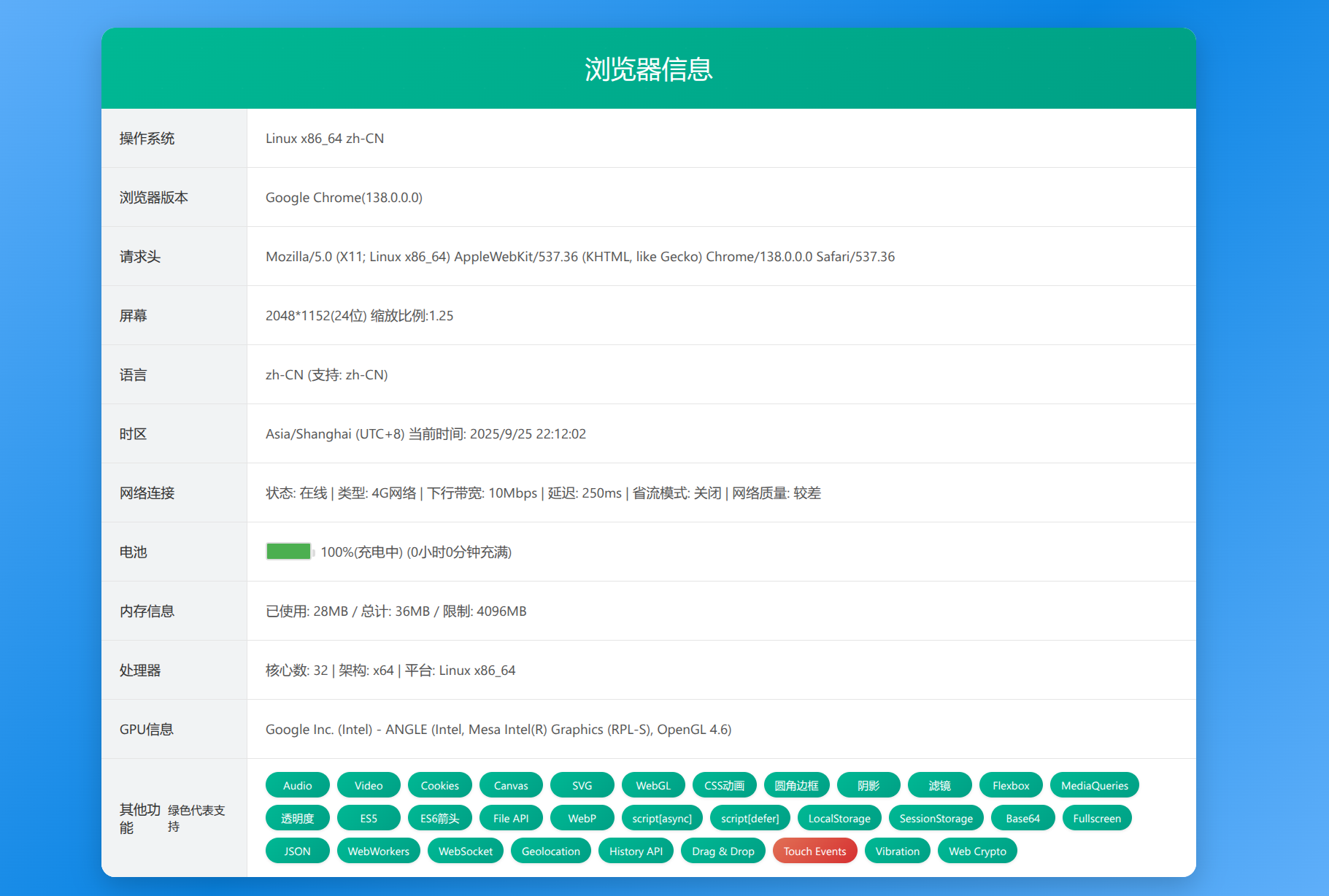Select the Fullscreen badge
The height and width of the screenshot is (896, 1329).
pyautogui.click(x=1096, y=818)
